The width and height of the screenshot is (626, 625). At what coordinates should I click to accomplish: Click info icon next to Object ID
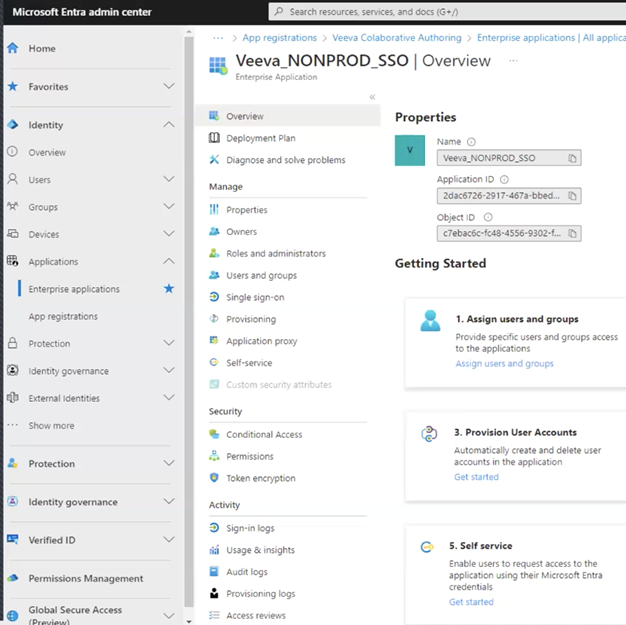click(488, 217)
